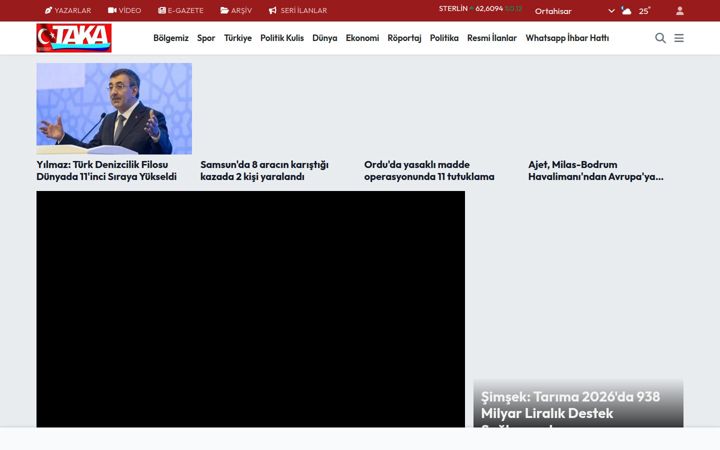This screenshot has height=450, width=720.
Task: Open the Yılmaz speech photo thumbnail
Action: coord(114,108)
